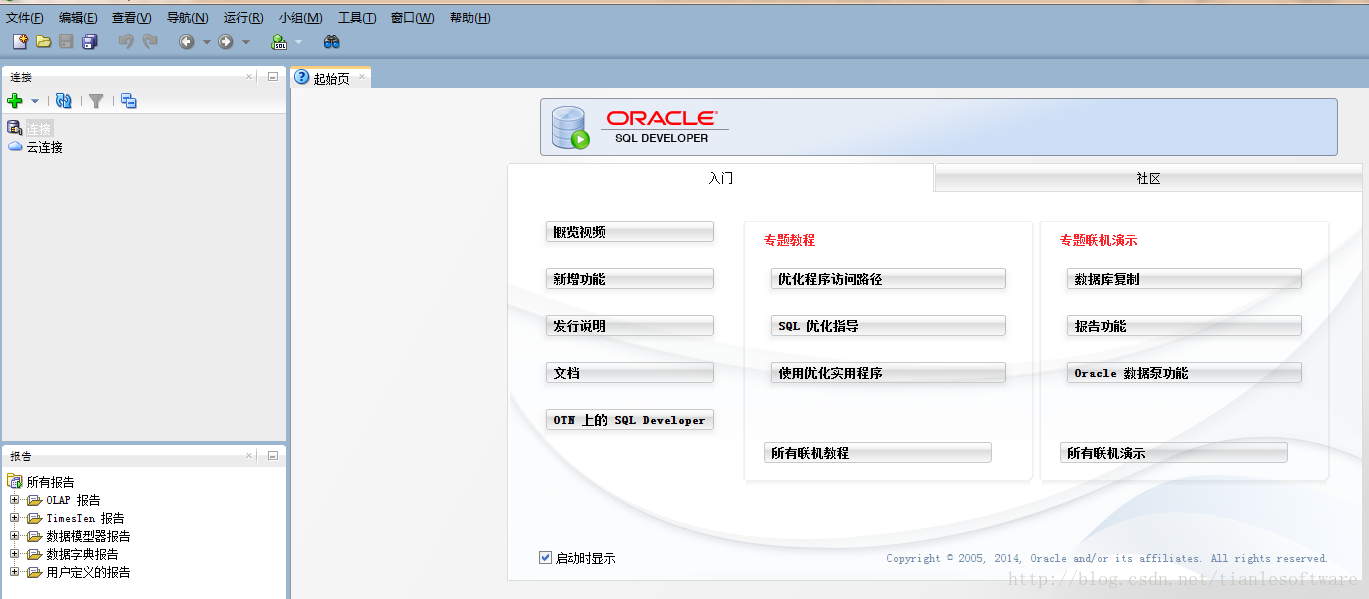
Task: Open the Back button history dropdown arrow
Action: [207, 42]
